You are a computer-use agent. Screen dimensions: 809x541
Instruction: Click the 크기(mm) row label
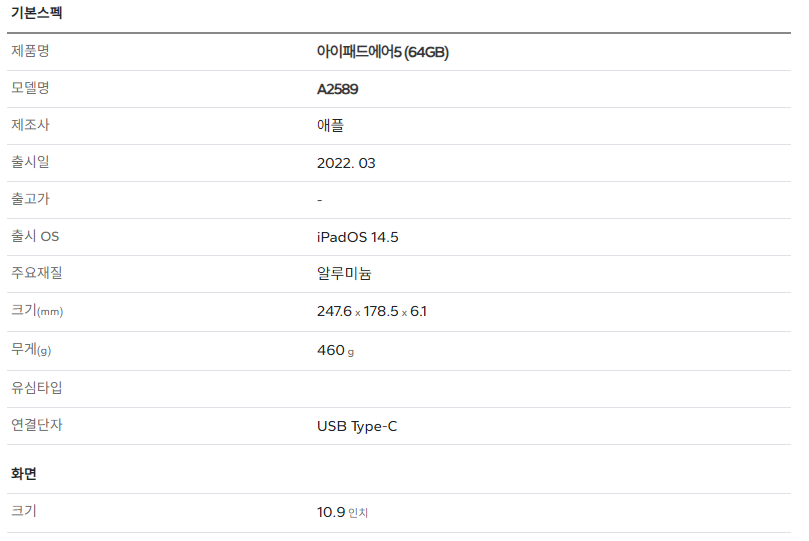[37, 310]
